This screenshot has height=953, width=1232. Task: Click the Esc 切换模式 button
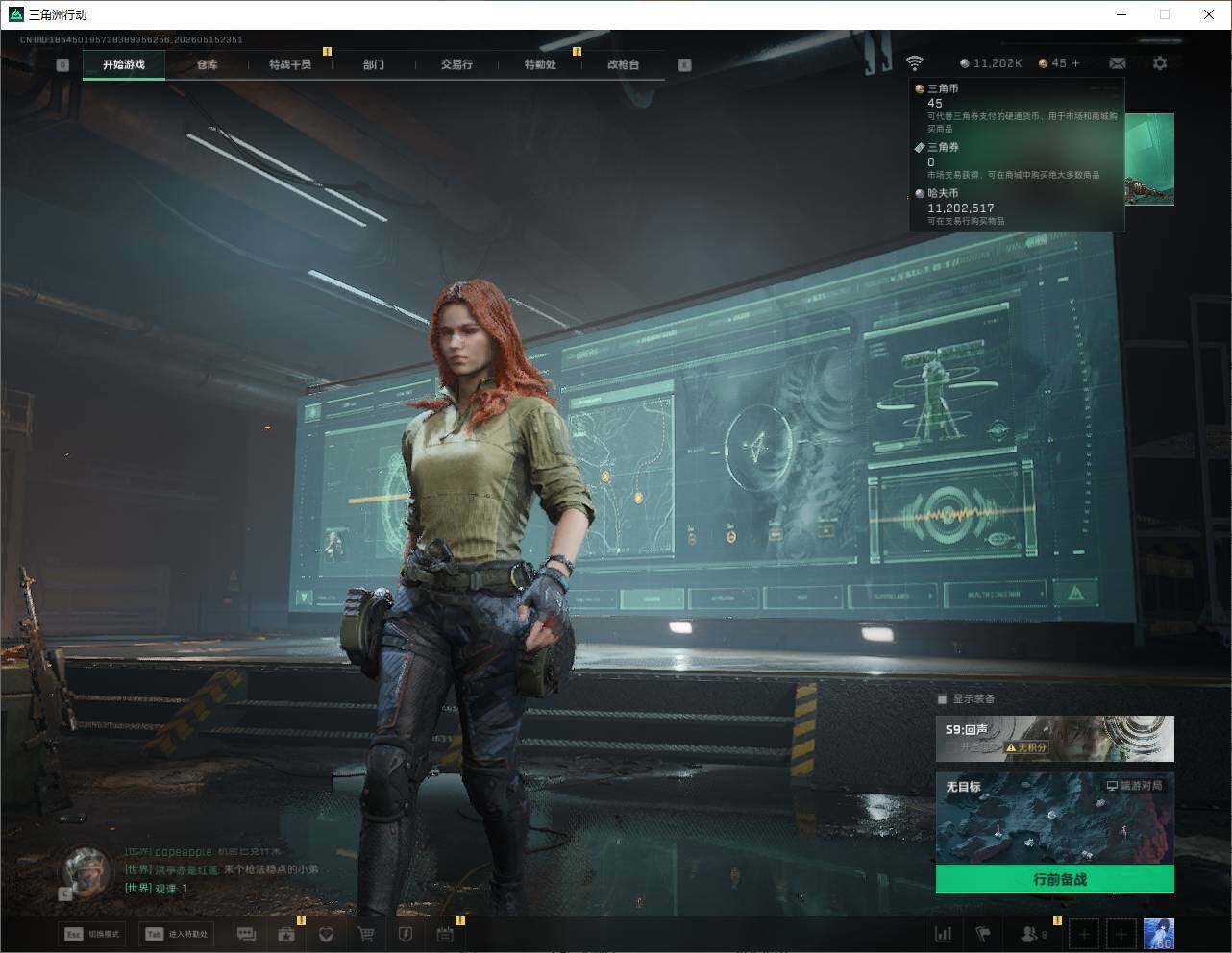click(x=92, y=934)
